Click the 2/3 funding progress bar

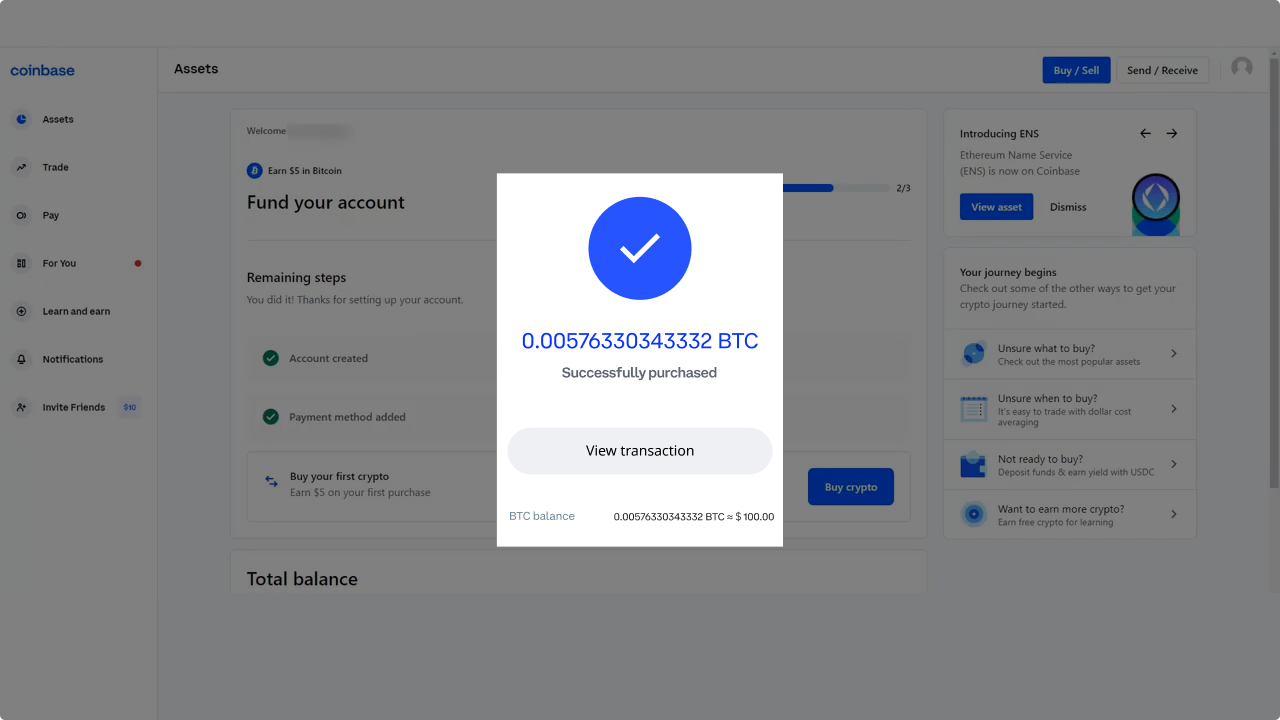[x=836, y=188]
